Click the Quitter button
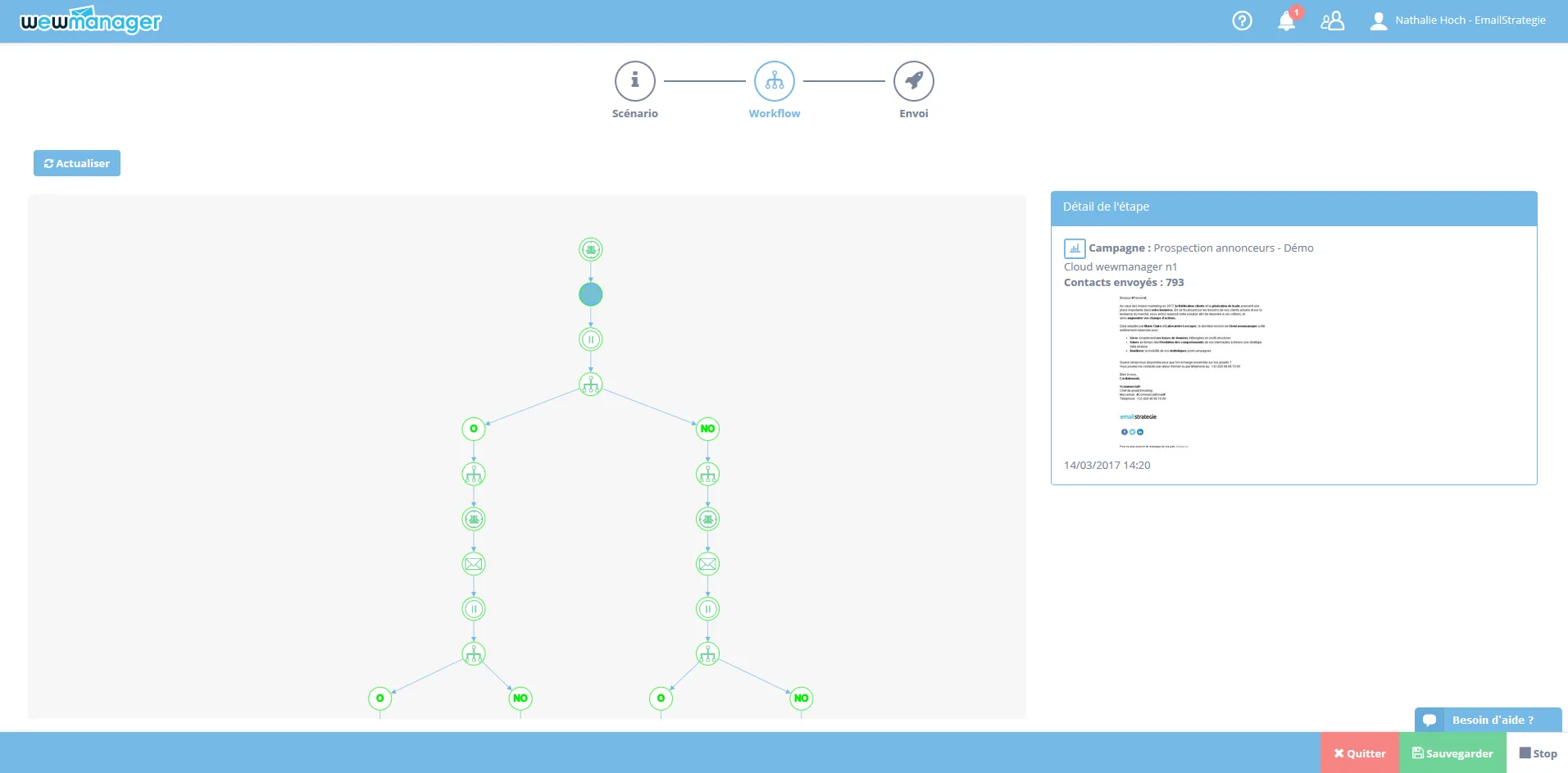The image size is (1568, 773). (1359, 753)
